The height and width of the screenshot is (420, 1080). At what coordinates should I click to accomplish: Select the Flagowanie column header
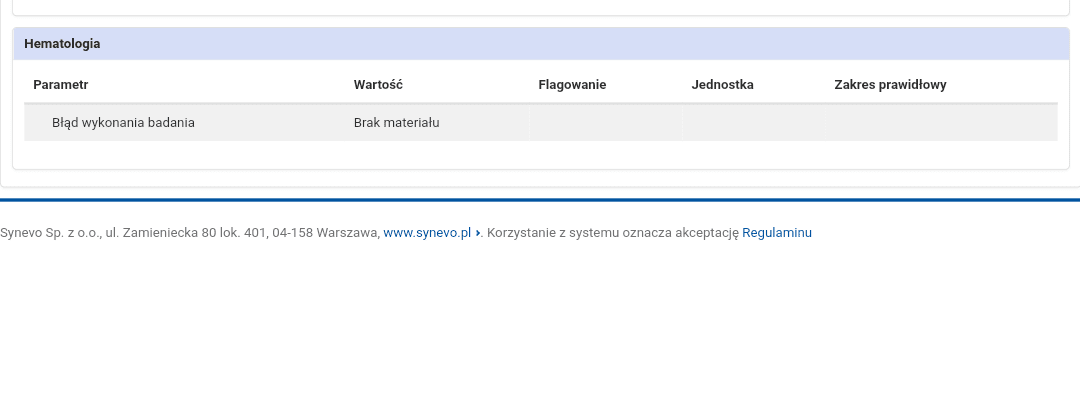click(x=572, y=85)
